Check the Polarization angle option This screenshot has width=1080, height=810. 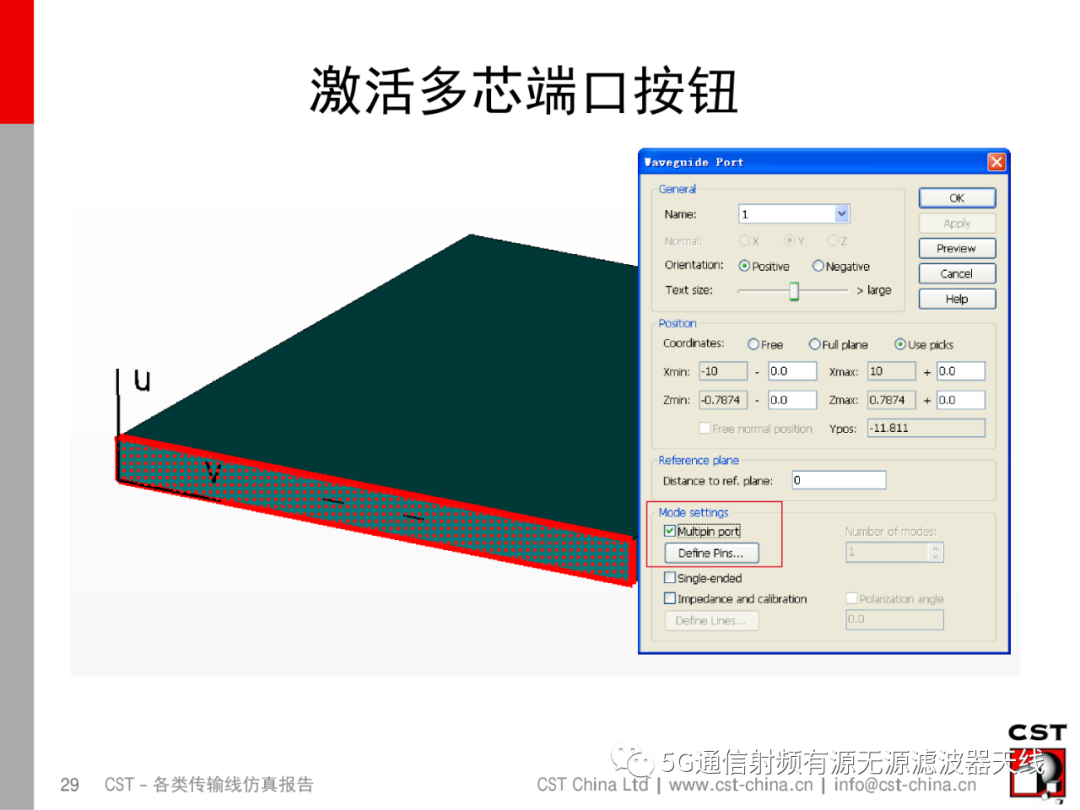pos(850,598)
